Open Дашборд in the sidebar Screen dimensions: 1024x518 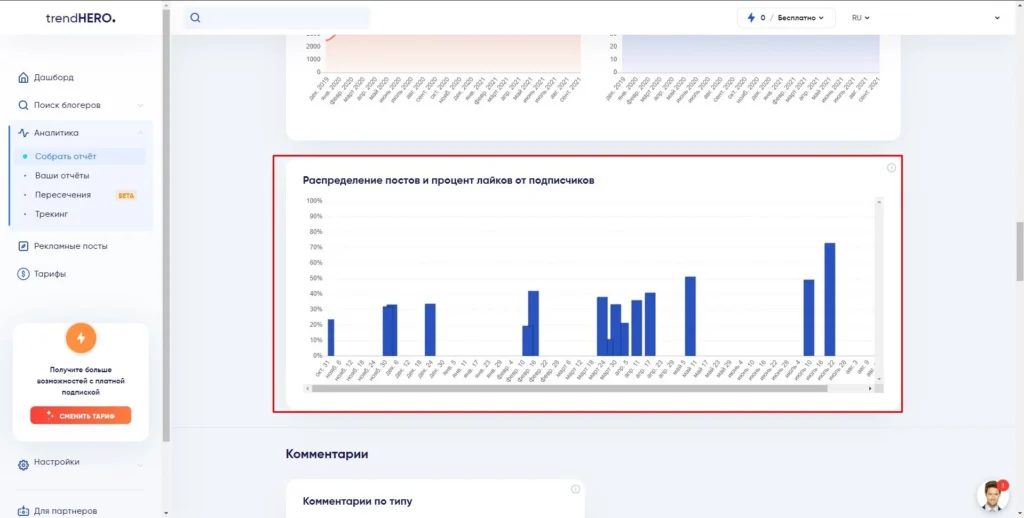tap(54, 77)
